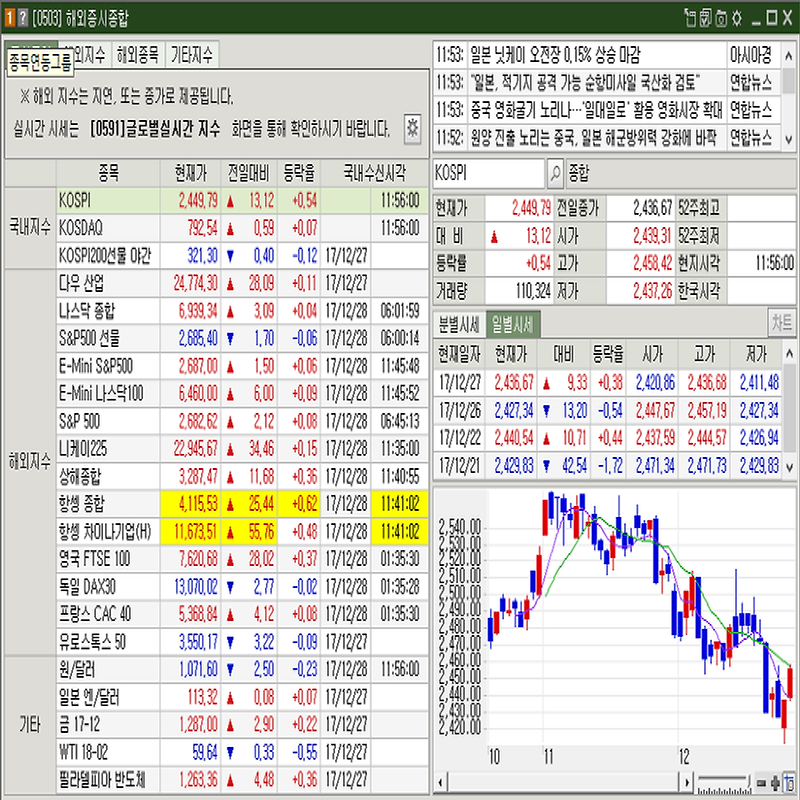Click the KOSPI symbol input field
This screenshot has height=800, width=800.
(x=489, y=173)
